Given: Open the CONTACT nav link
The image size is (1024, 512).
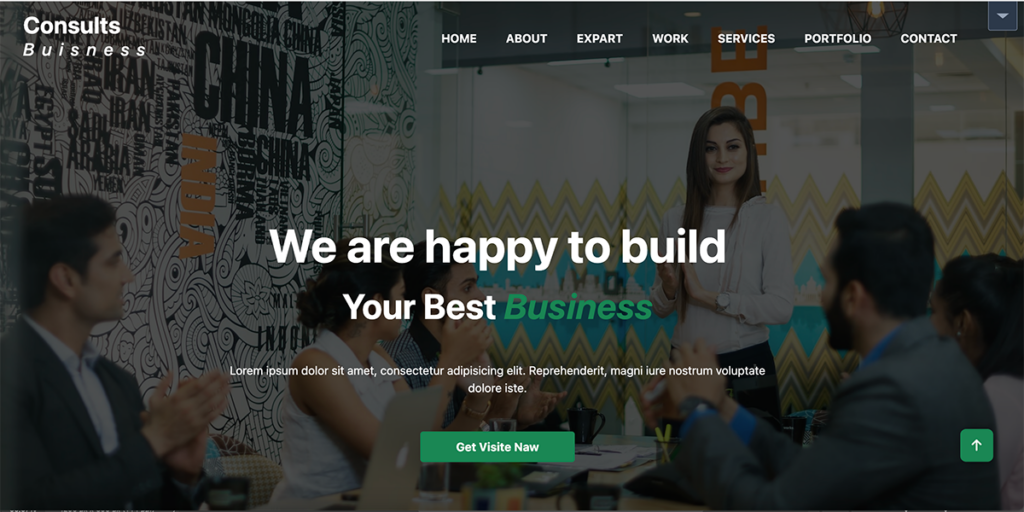Looking at the screenshot, I should [x=928, y=39].
